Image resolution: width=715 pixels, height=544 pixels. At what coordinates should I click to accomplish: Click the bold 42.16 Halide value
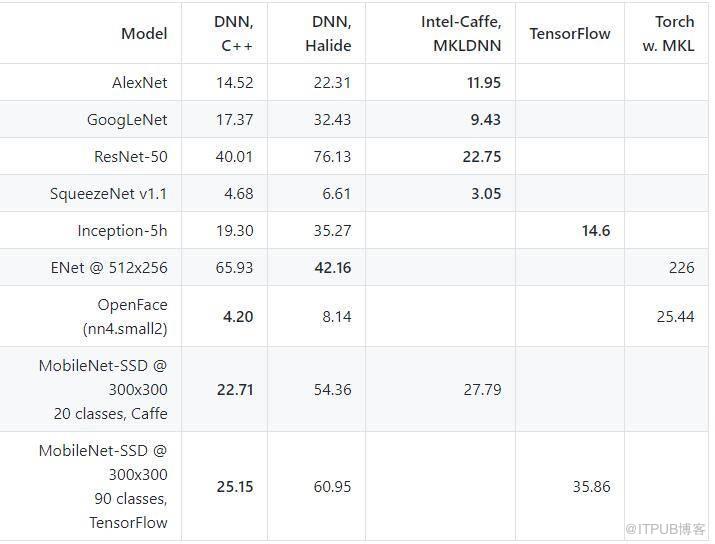coord(333,267)
